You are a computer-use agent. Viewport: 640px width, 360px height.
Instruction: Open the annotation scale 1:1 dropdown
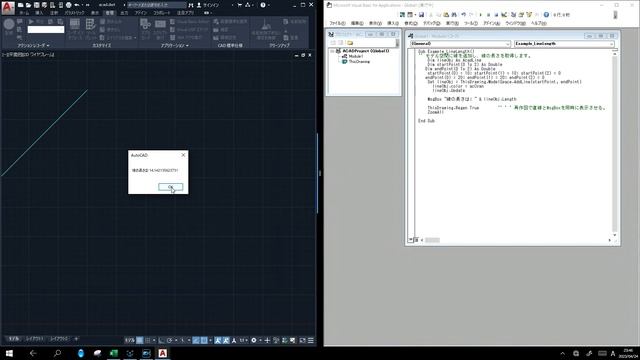click(244, 340)
